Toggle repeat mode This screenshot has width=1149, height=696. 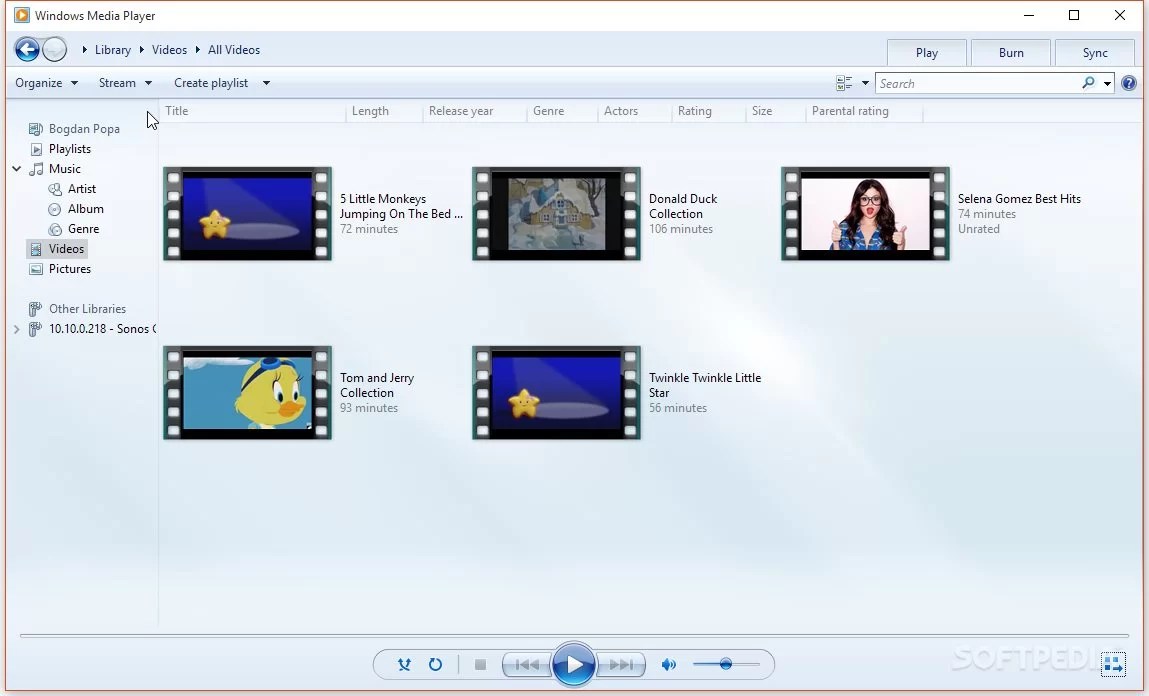click(435, 664)
